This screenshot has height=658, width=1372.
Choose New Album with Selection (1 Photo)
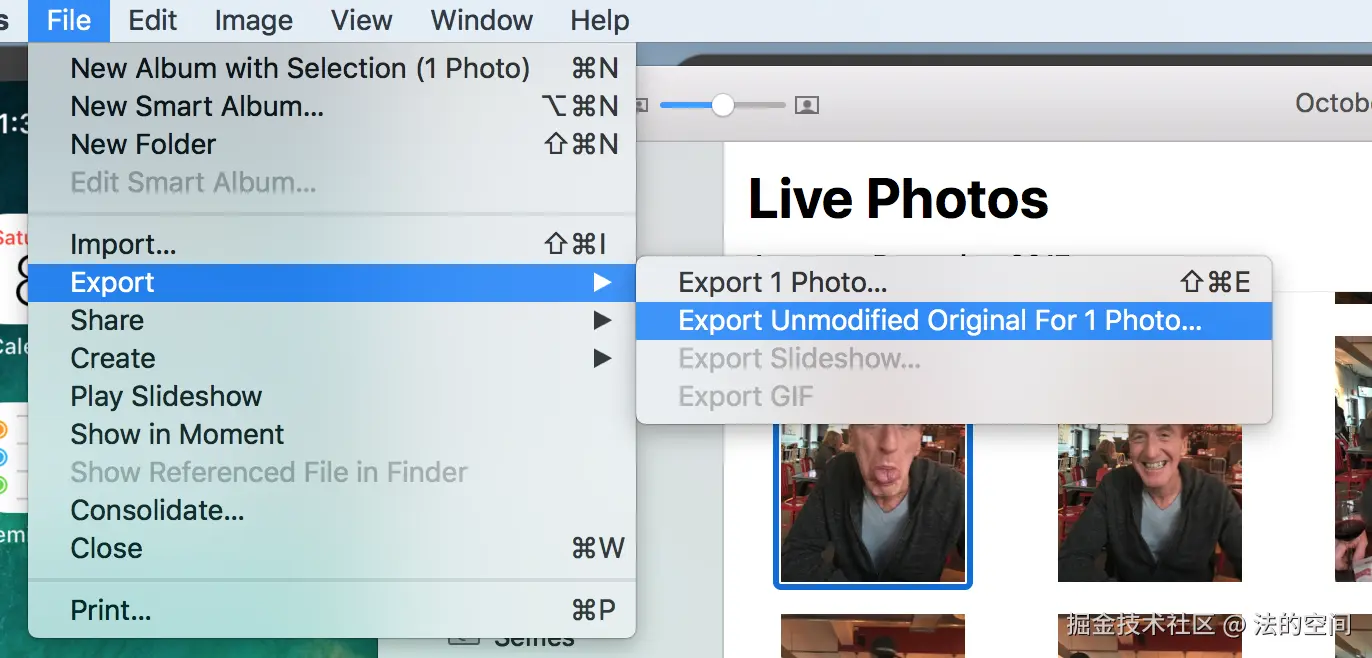332,68
